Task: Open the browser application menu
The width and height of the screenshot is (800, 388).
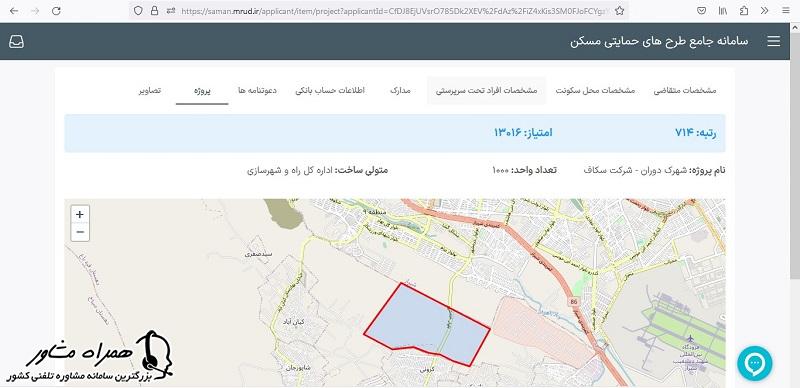Action: [786, 11]
